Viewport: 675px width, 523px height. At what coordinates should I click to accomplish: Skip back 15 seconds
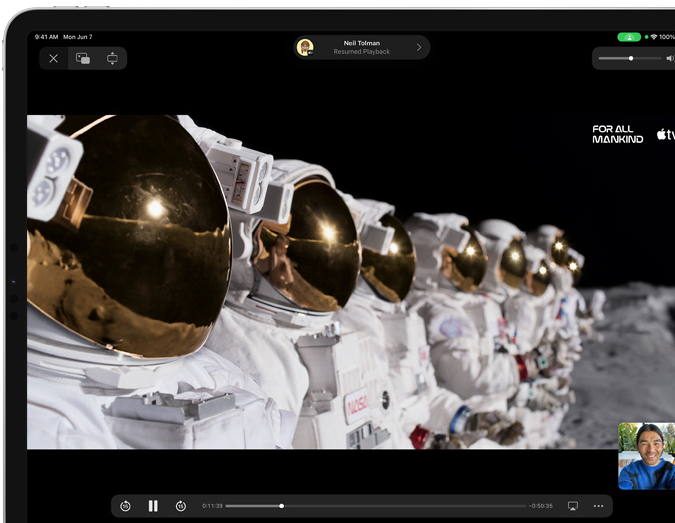[x=125, y=506]
